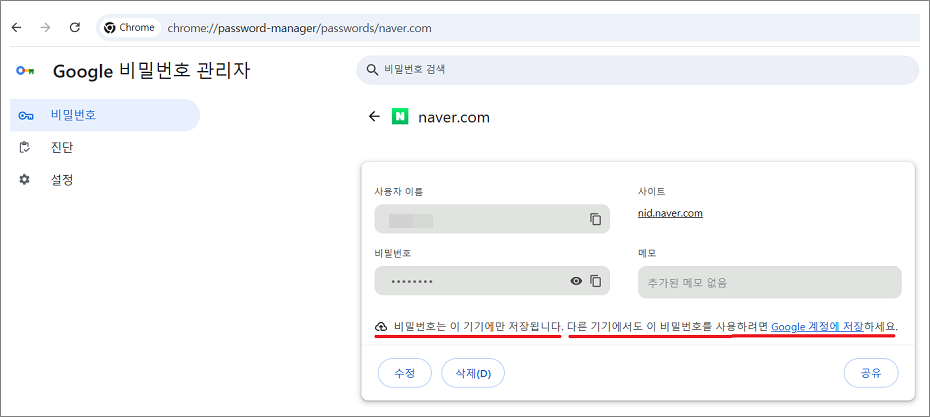
Task: Click the 삭제(D) button
Action: click(473, 374)
